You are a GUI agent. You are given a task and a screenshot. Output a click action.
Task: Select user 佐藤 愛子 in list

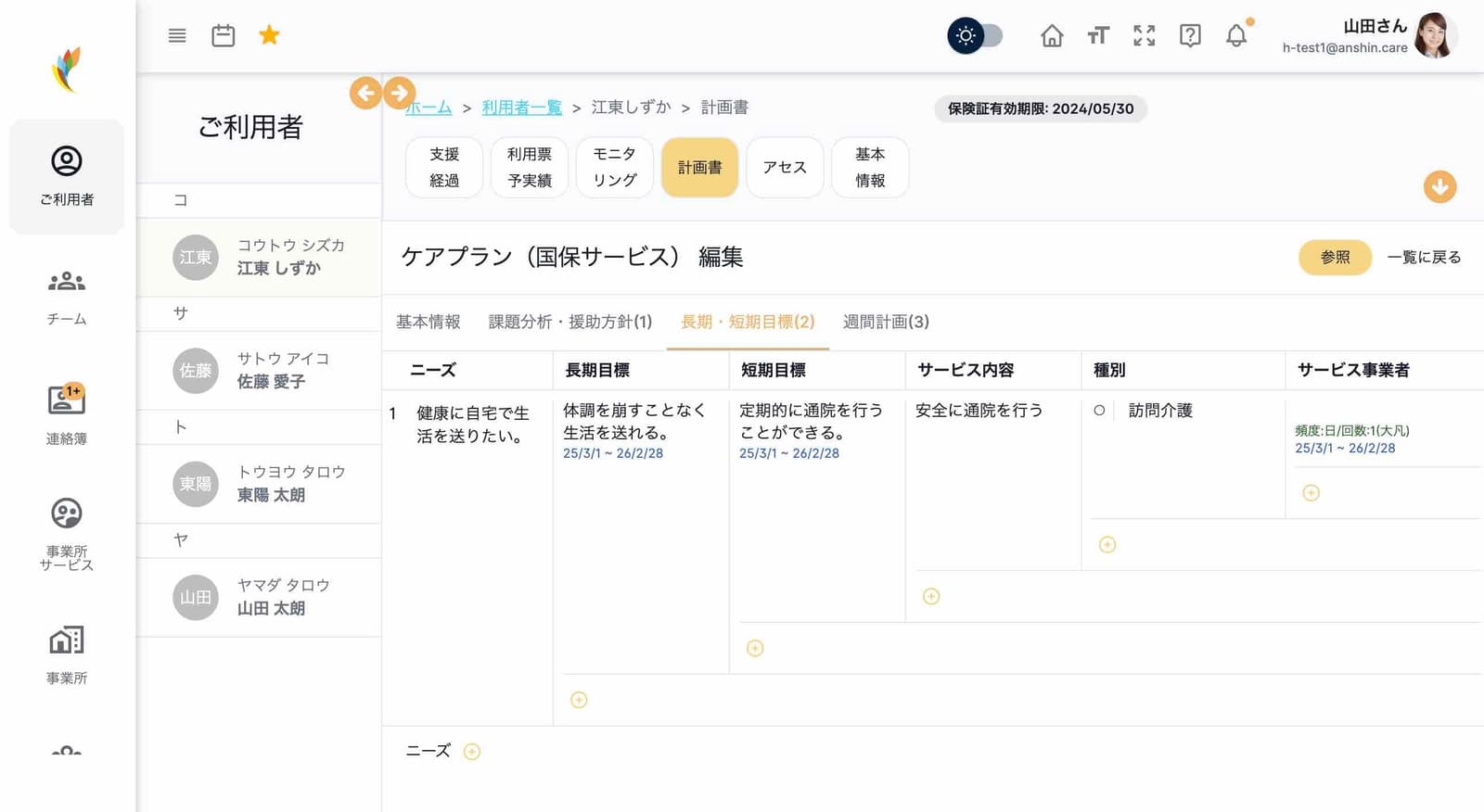259,371
